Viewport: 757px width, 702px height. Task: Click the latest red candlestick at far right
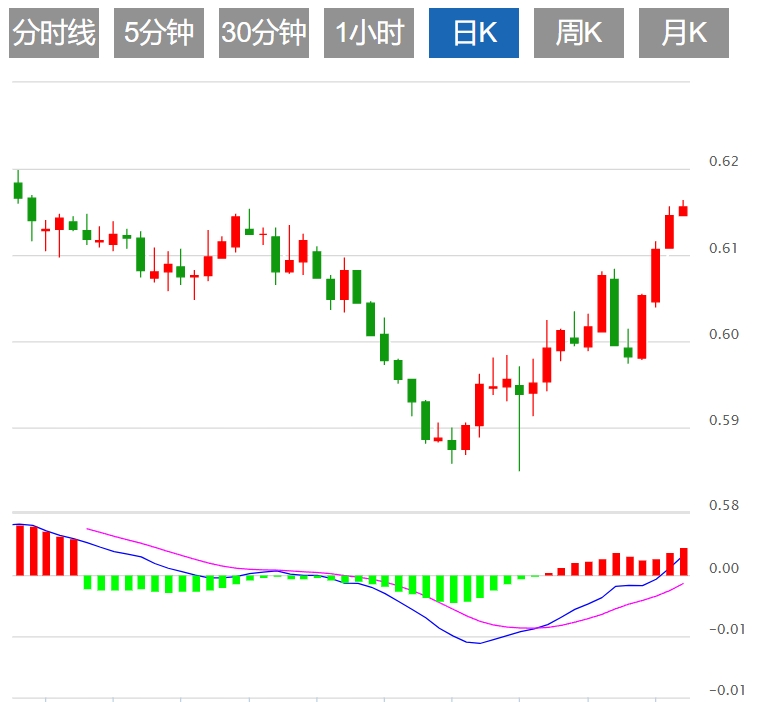684,210
